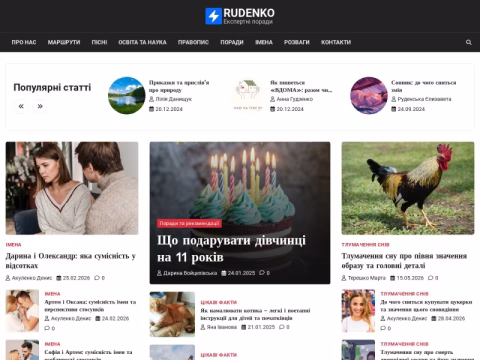
Task: Click ІМЕНА category above Дарина і Олександр
Action: (13, 245)
